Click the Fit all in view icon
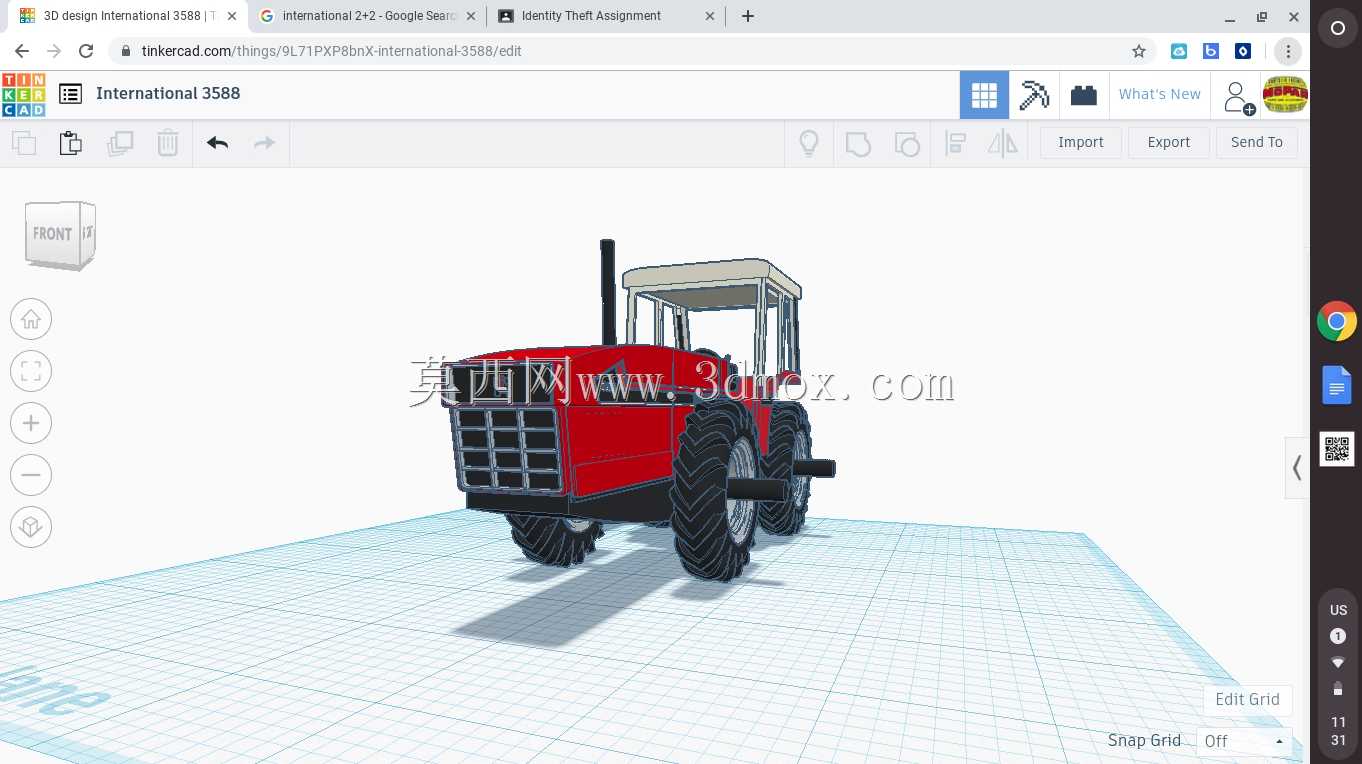This screenshot has width=1362, height=764. coord(31,371)
